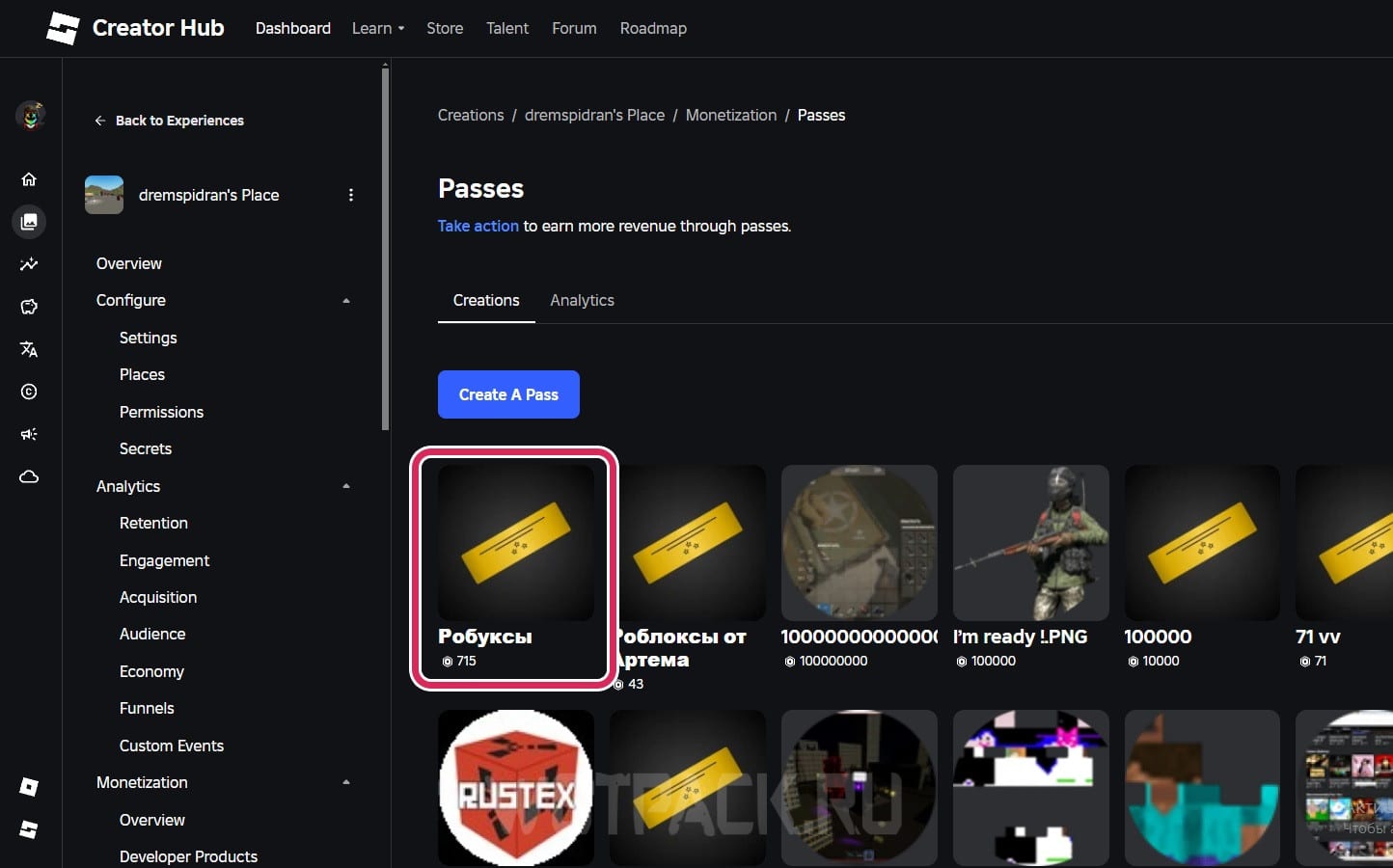The height and width of the screenshot is (868, 1393).
Task: Open Forum in the top navigation
Action: click(x=574, y=28)
